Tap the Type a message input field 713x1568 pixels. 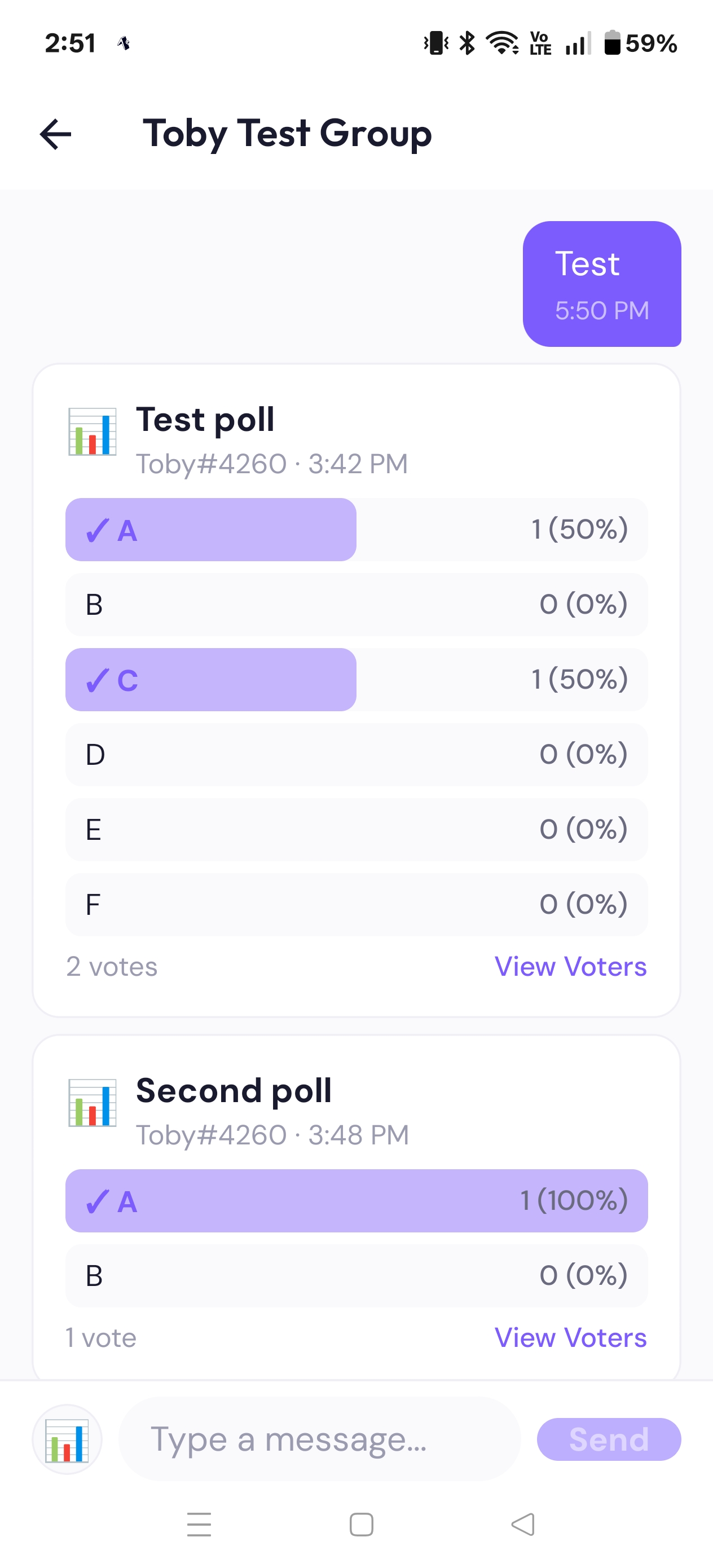coord(320,1439)
